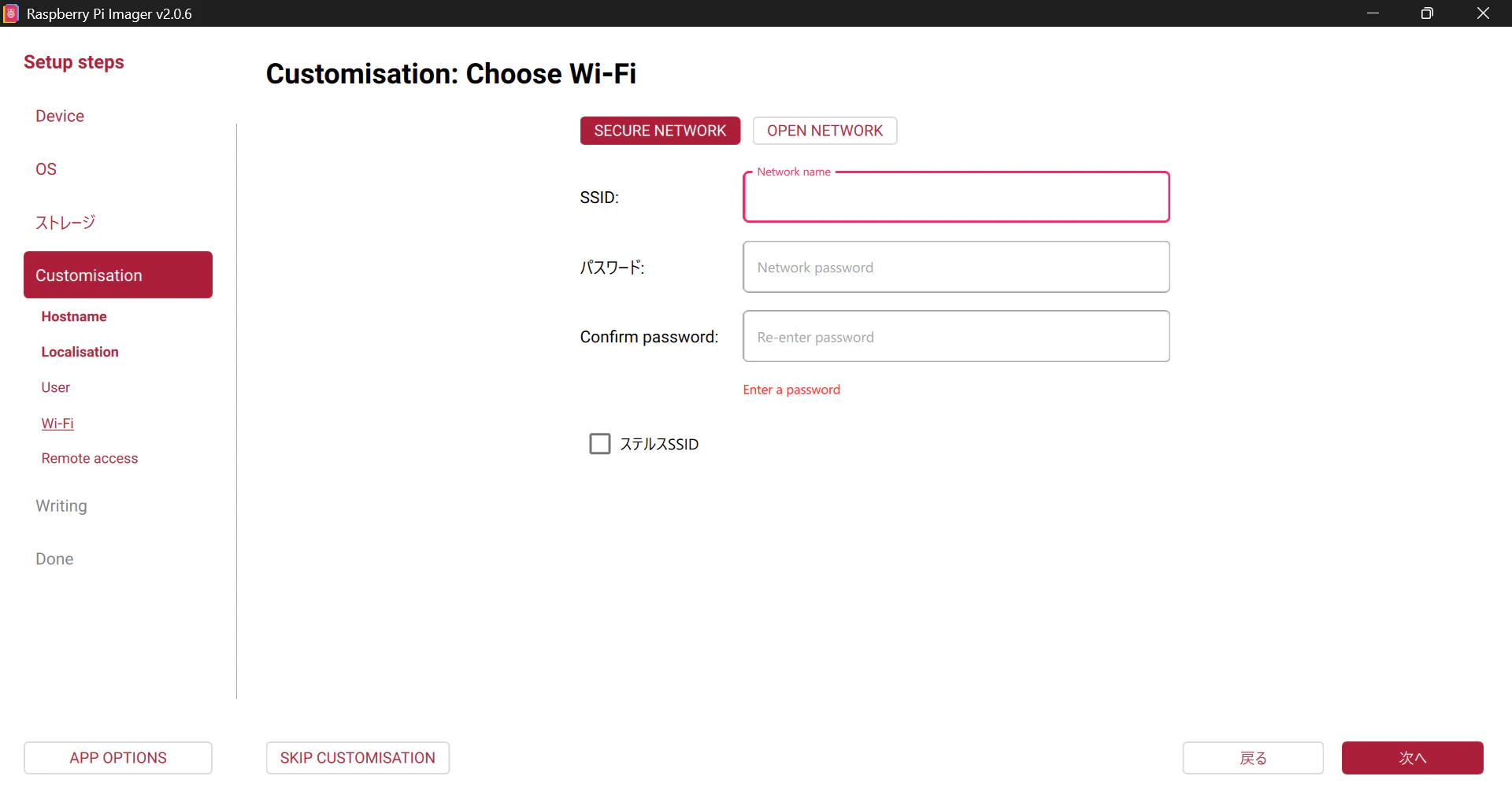Image resolution: width=1512 pixels, height=791 pixels.
Task: Click the Raspberry Pi Imager app icon
Action: click(x=11, y=13)
